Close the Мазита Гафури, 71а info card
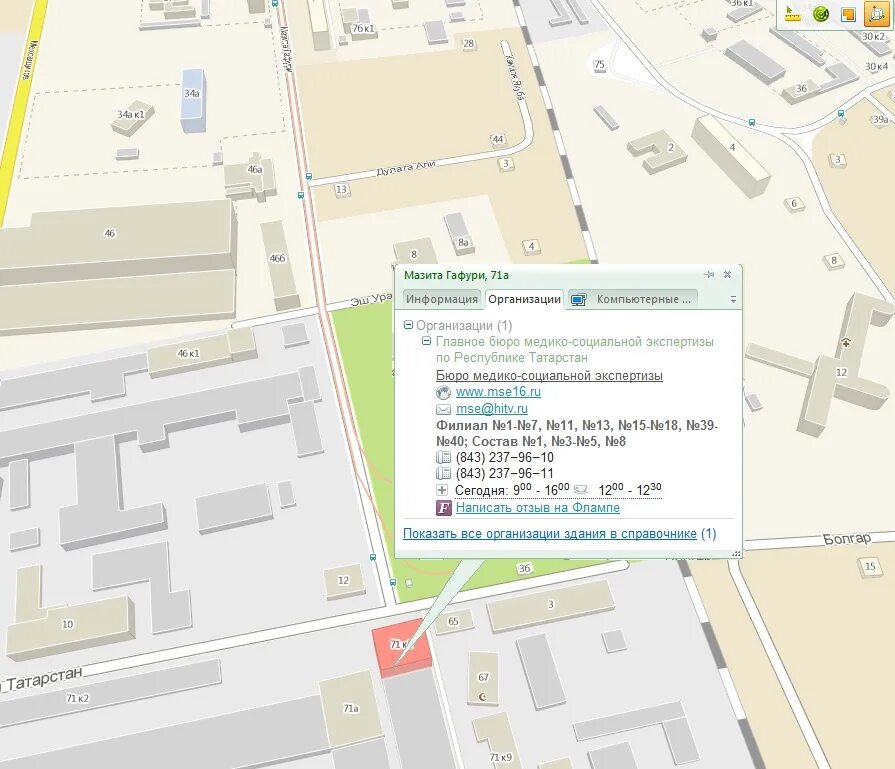895x769 pixels. coord(727,275)
